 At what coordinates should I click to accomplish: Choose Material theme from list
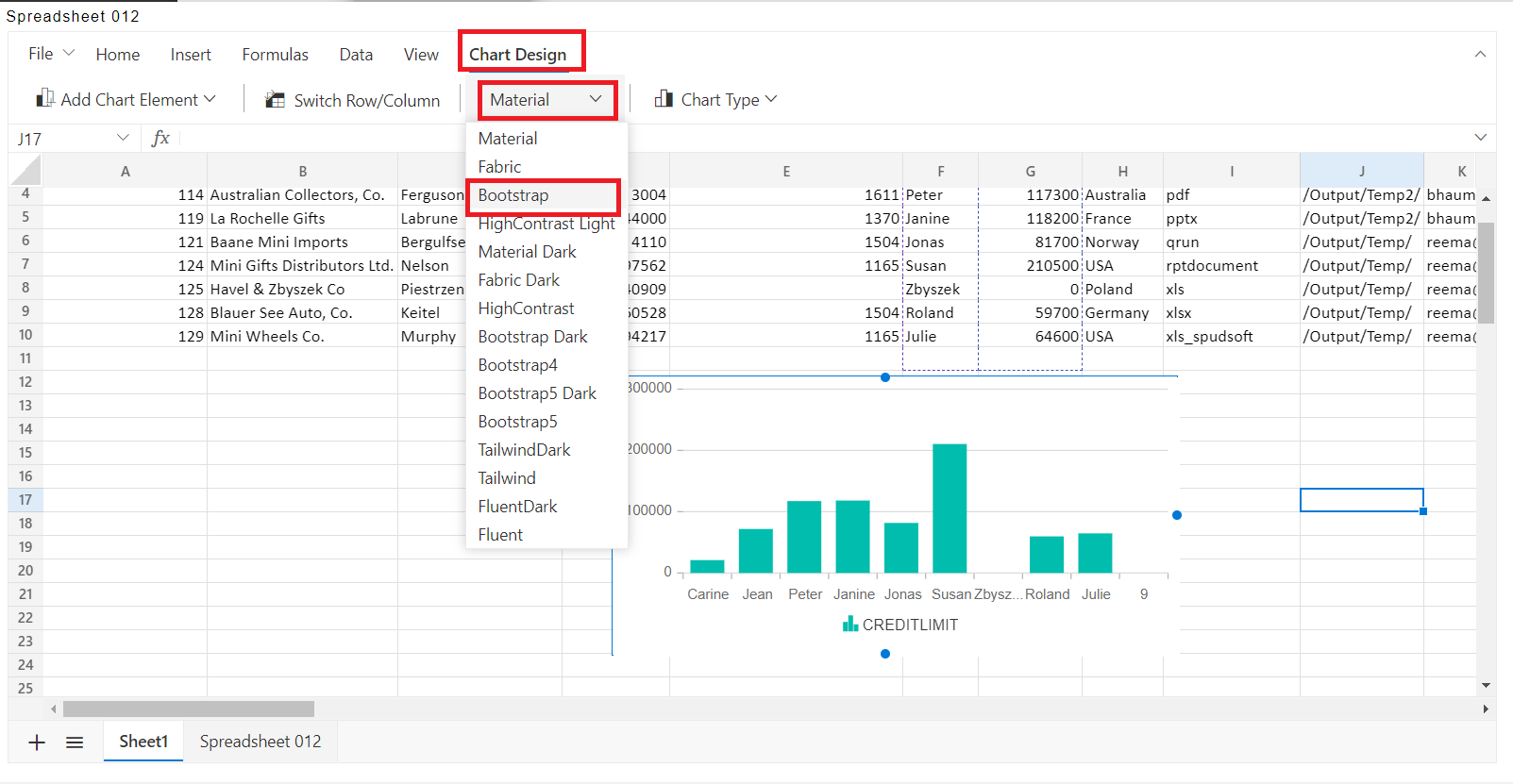546,139
